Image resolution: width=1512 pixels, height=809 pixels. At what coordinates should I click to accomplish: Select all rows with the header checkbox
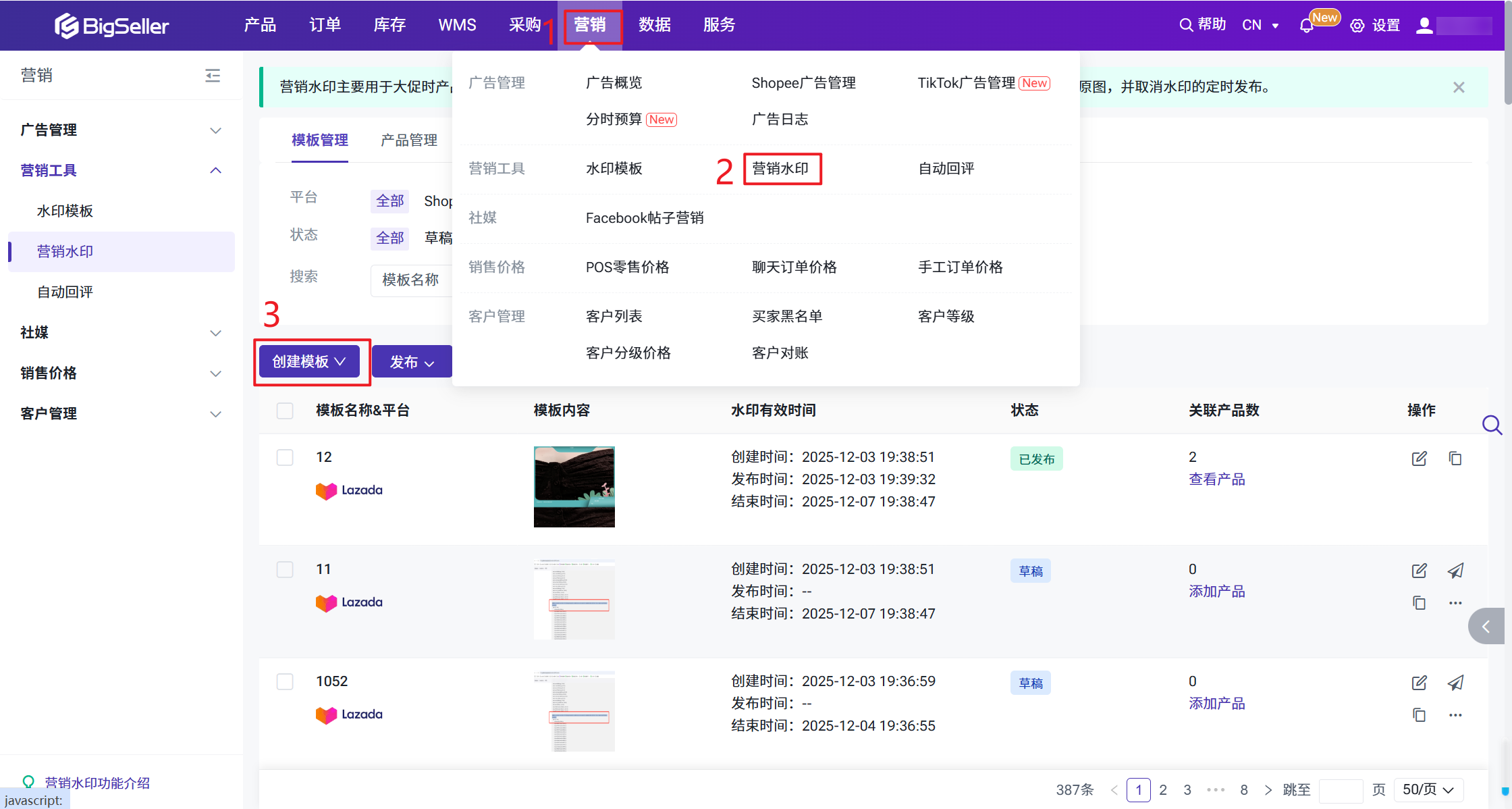tap(285, 411)
